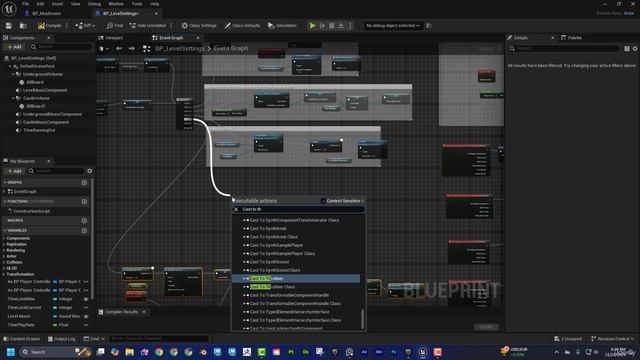The height and width of the screenshot is (360, 640).
Task: Start Simulation from the toolbar
Action: pos(282,26)
